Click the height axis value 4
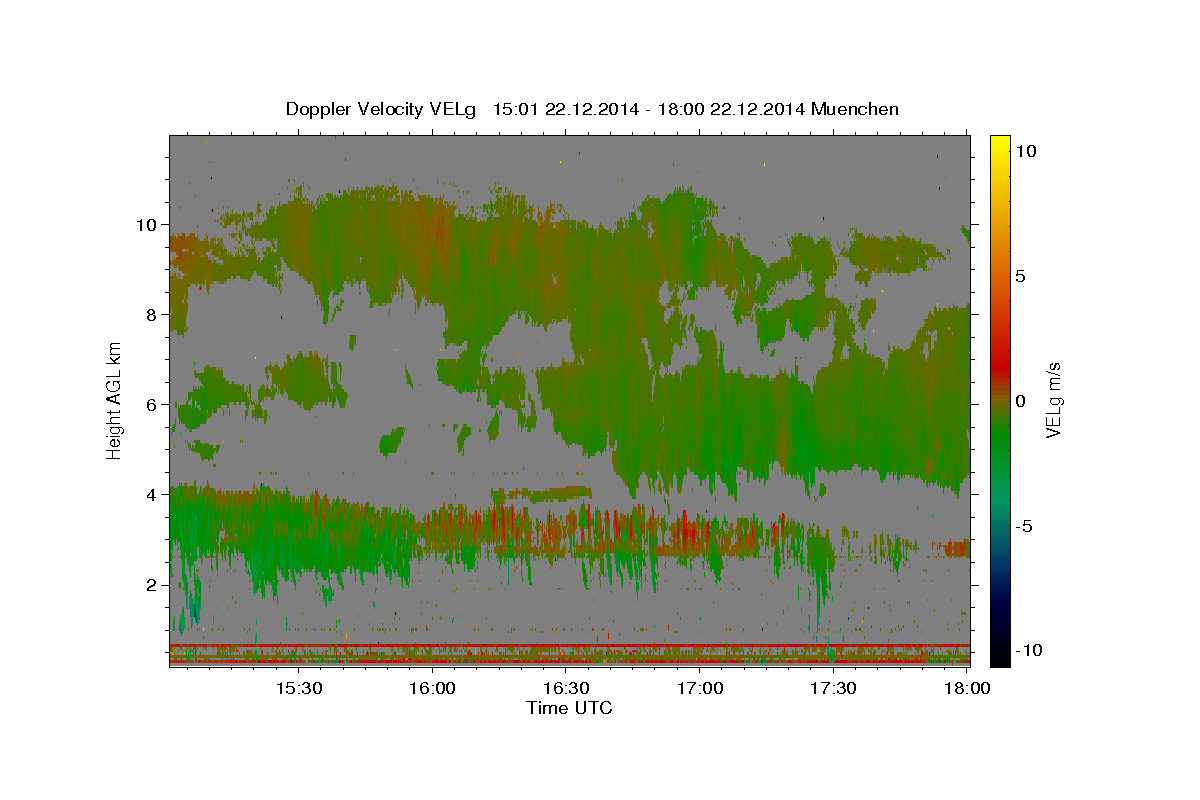The image size is (1200, 800). click(x=152, y=495)
